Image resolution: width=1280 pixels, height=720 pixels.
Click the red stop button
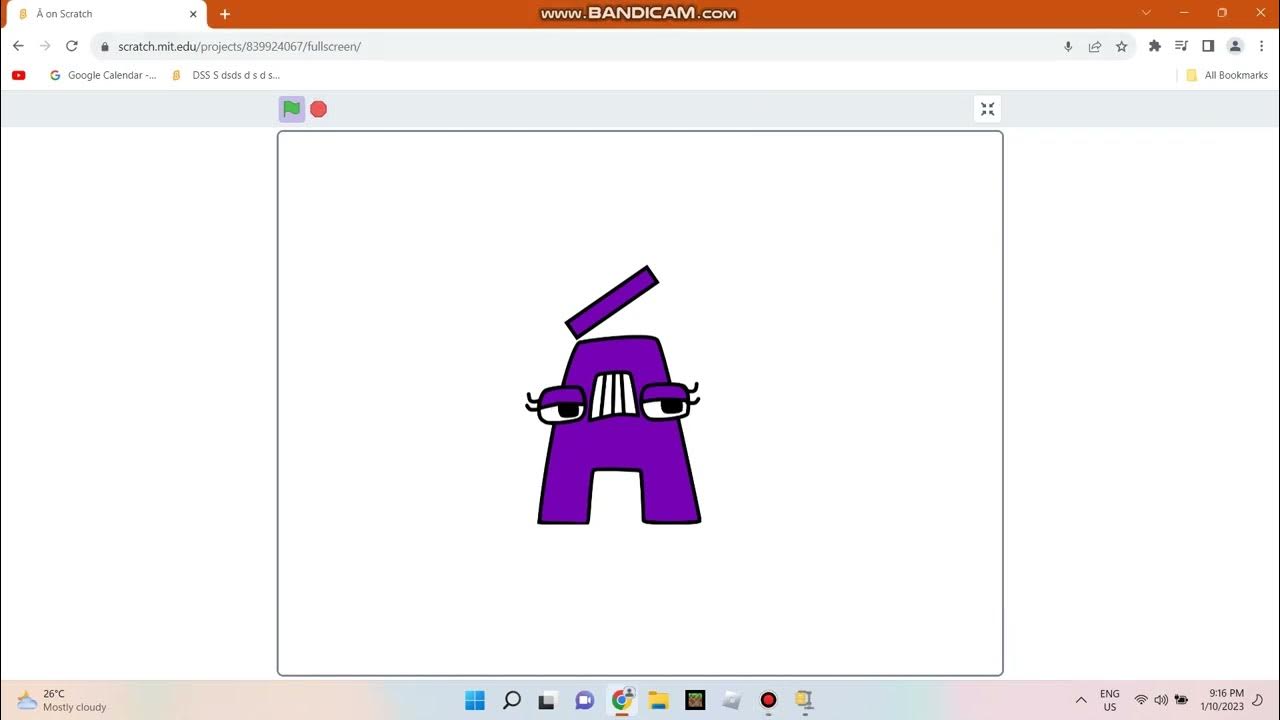(318, 109)
